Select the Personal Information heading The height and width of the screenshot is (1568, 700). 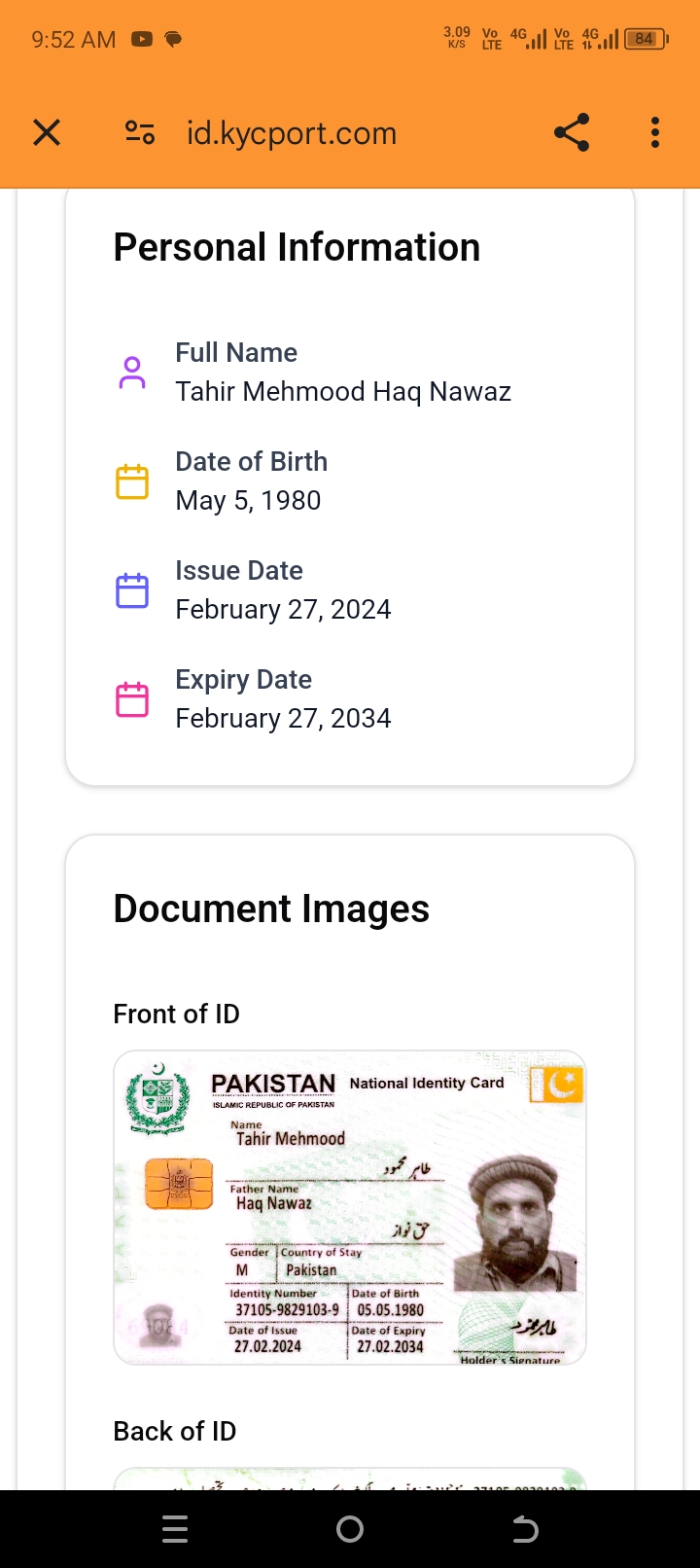click(x=297, y=247)
